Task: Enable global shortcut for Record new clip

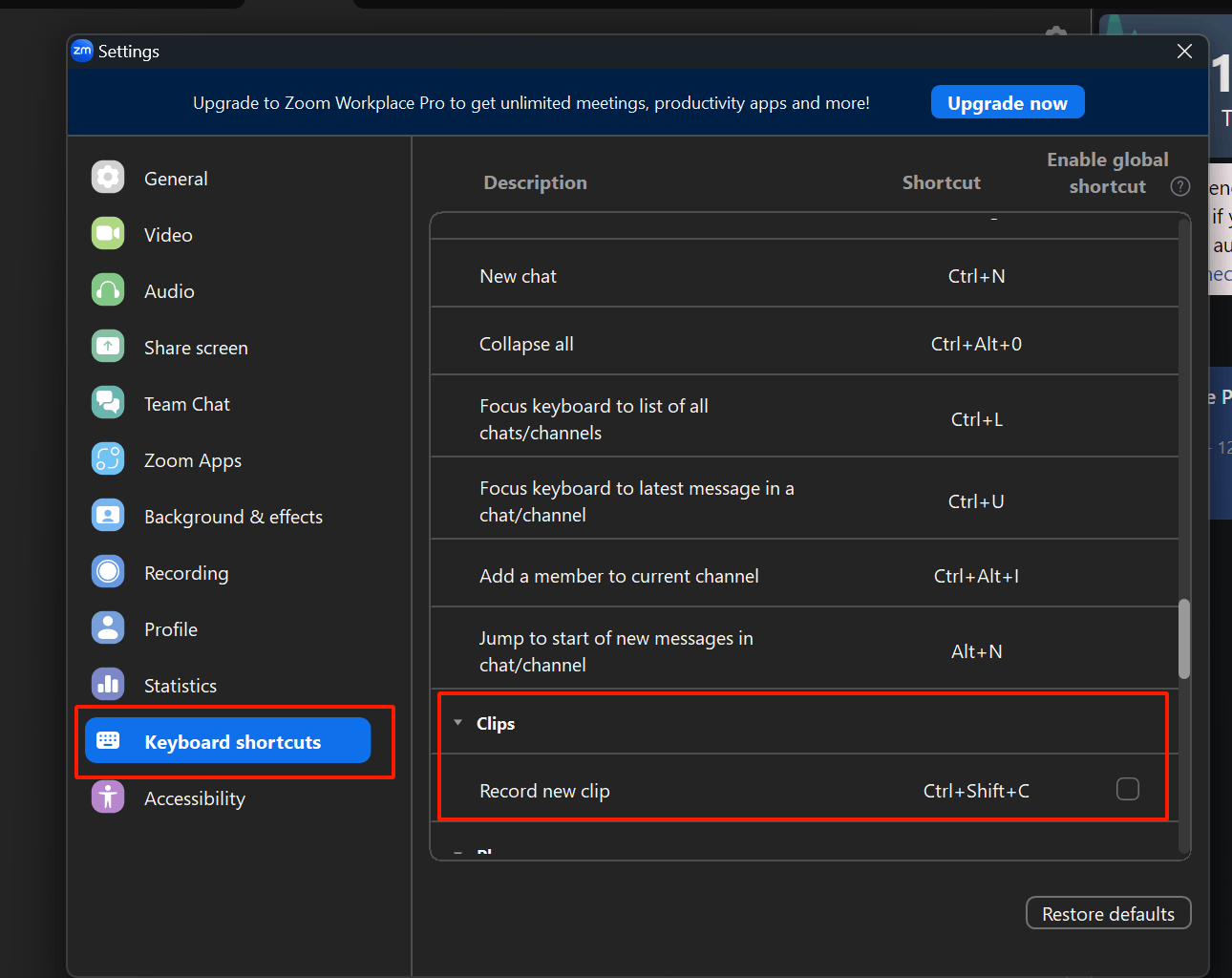Action: pos(1128,789)
